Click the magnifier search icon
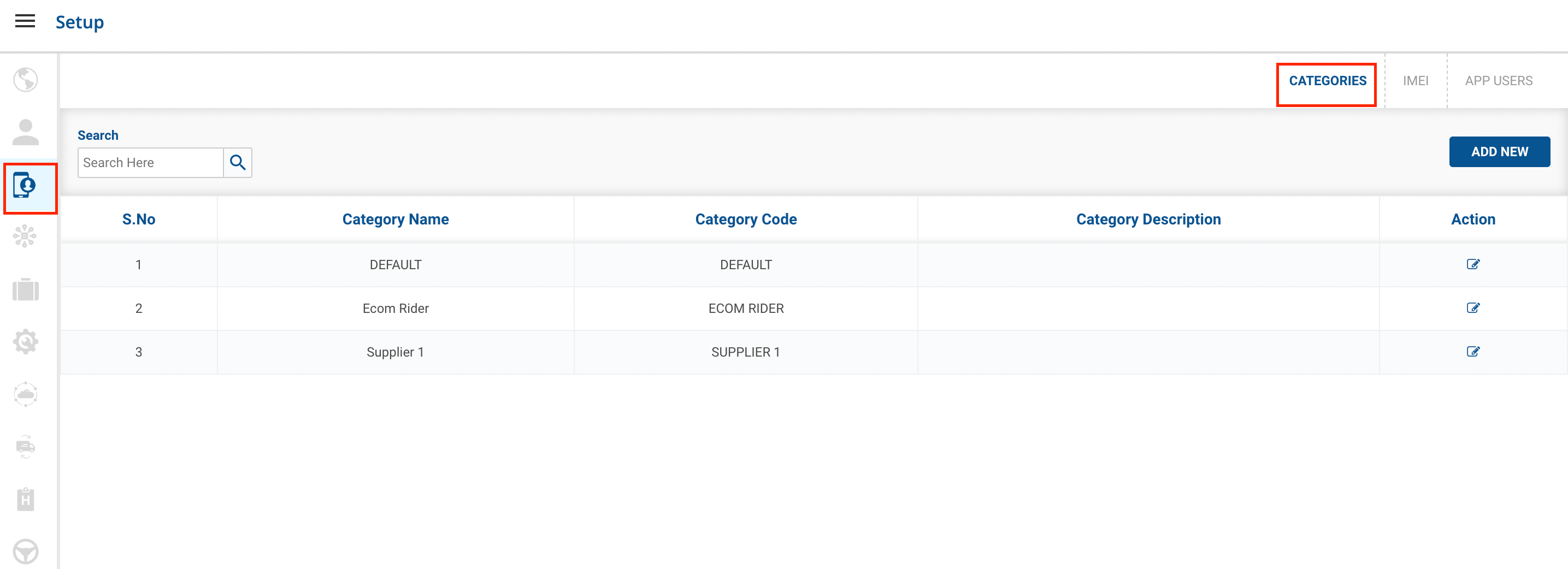 point(238,163)
